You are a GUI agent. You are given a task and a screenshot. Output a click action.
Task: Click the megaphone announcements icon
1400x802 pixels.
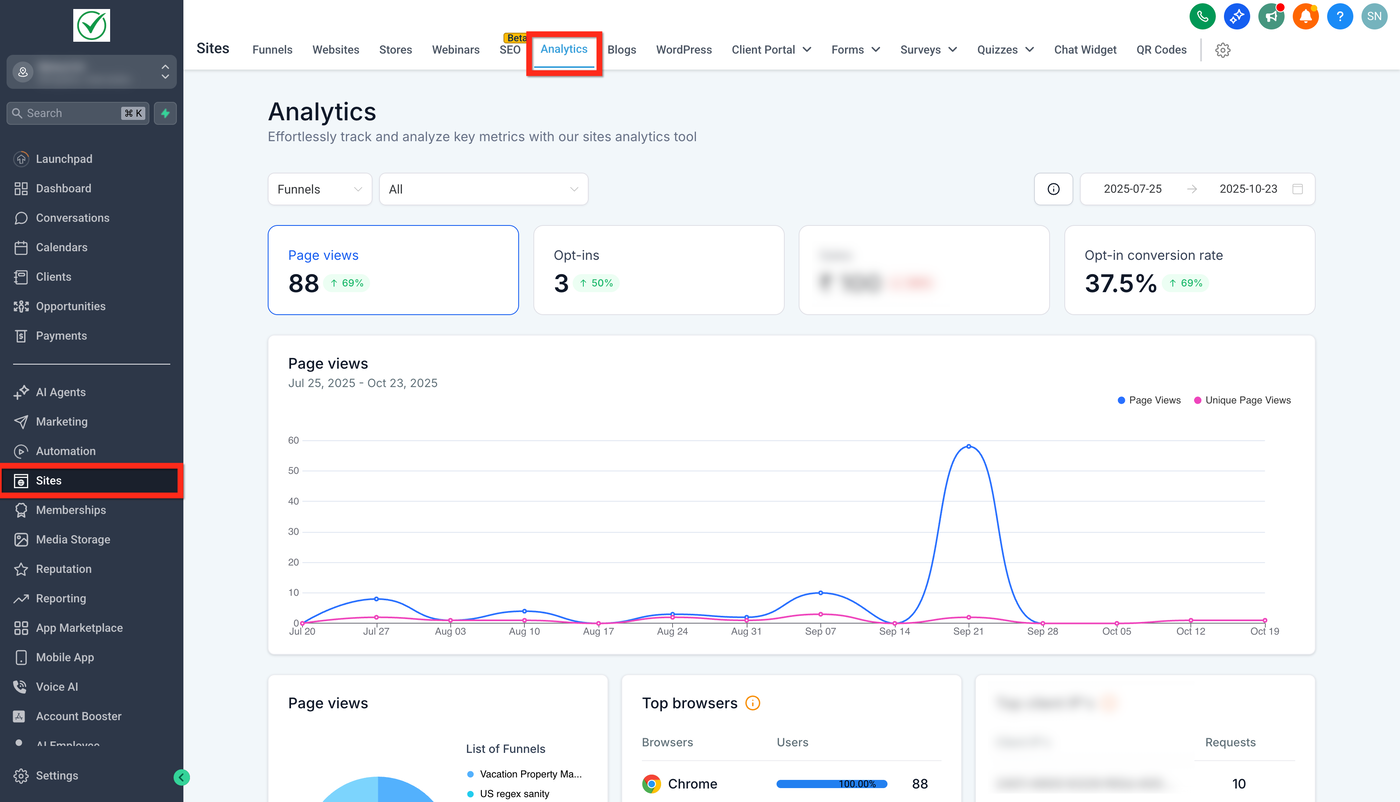(1271, 16)
